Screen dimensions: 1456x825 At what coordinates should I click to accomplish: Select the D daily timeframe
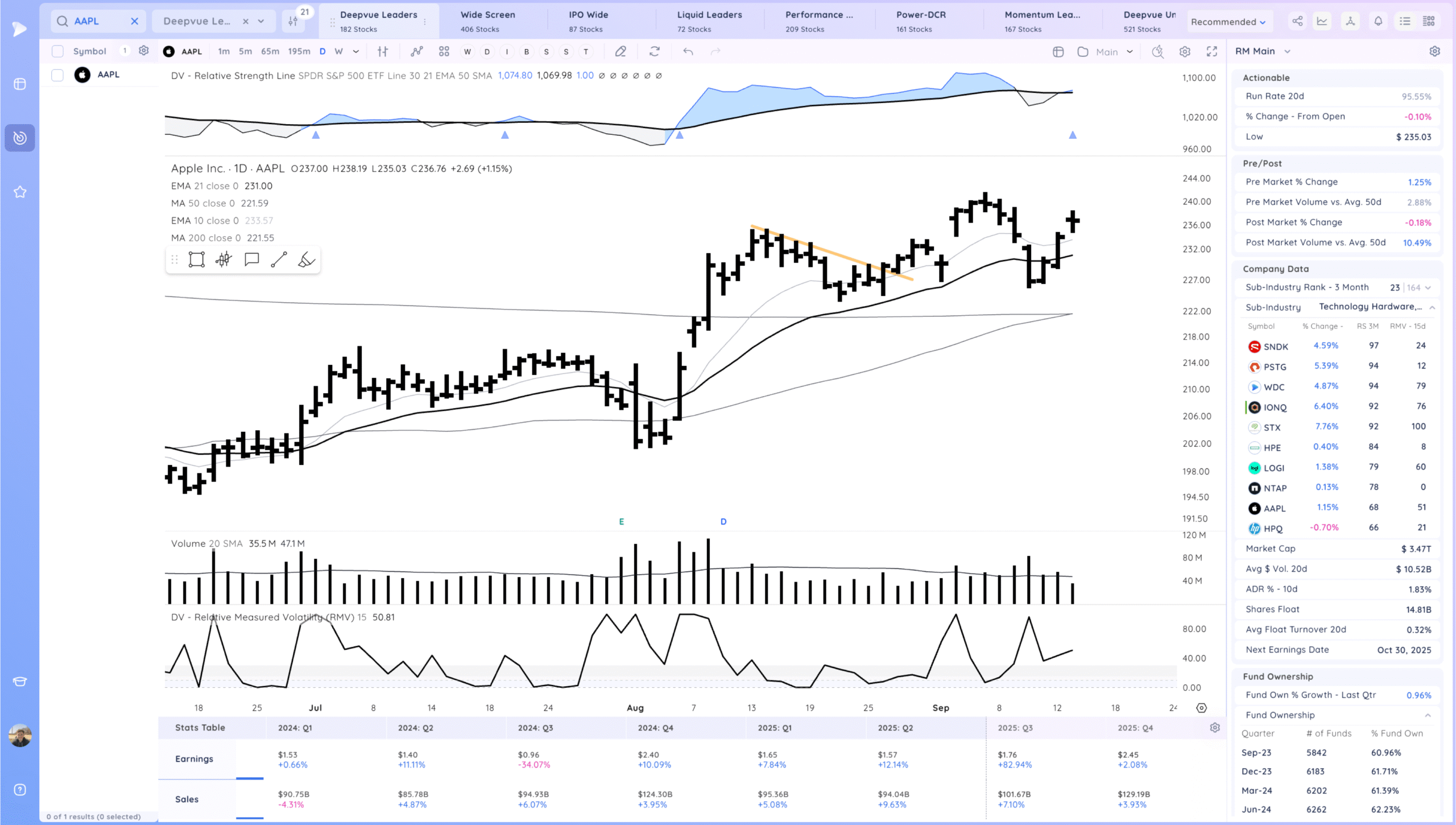pos(322,51)
